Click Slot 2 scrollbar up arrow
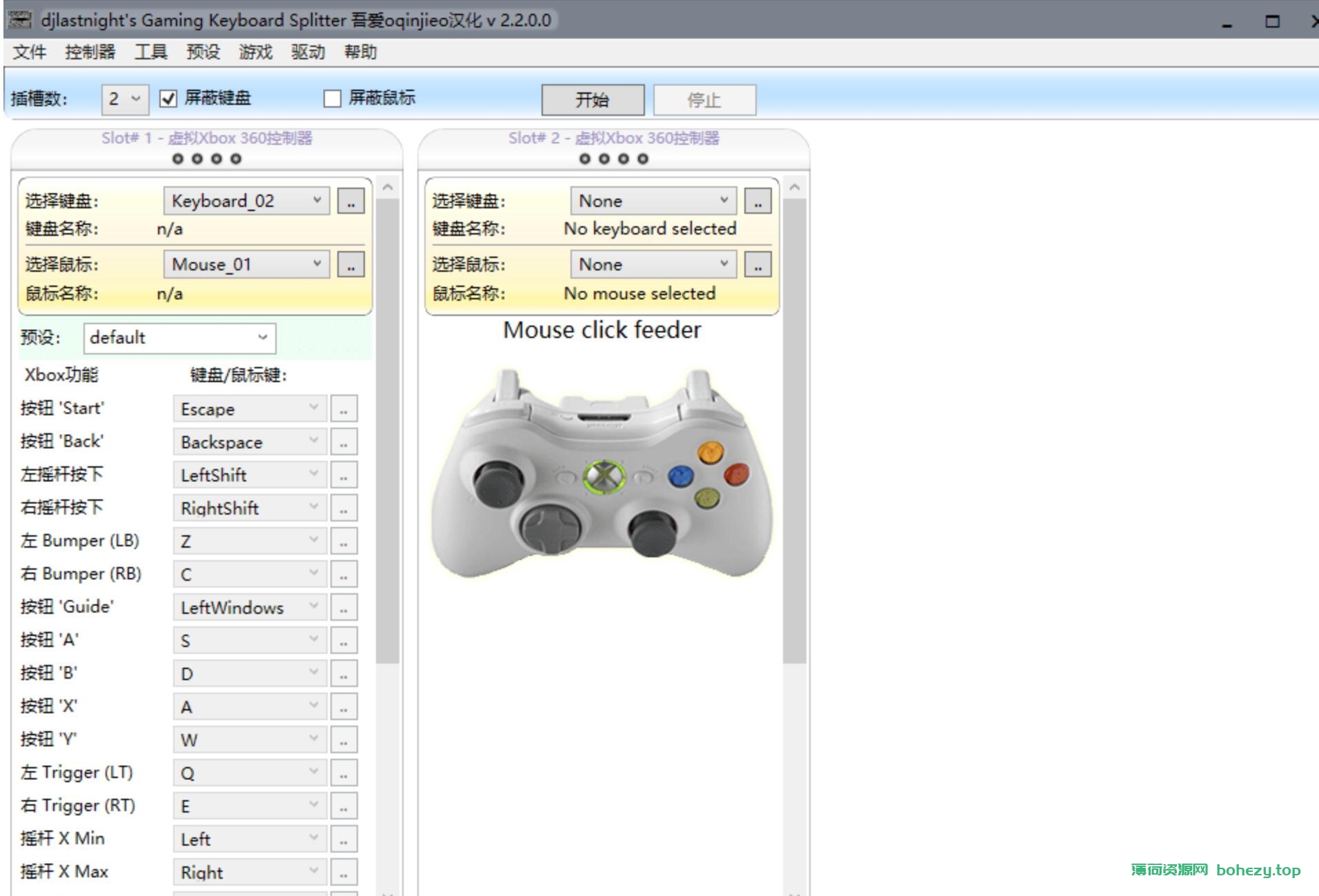Screen dimensions: 1319x896 (x=795, y=187)
